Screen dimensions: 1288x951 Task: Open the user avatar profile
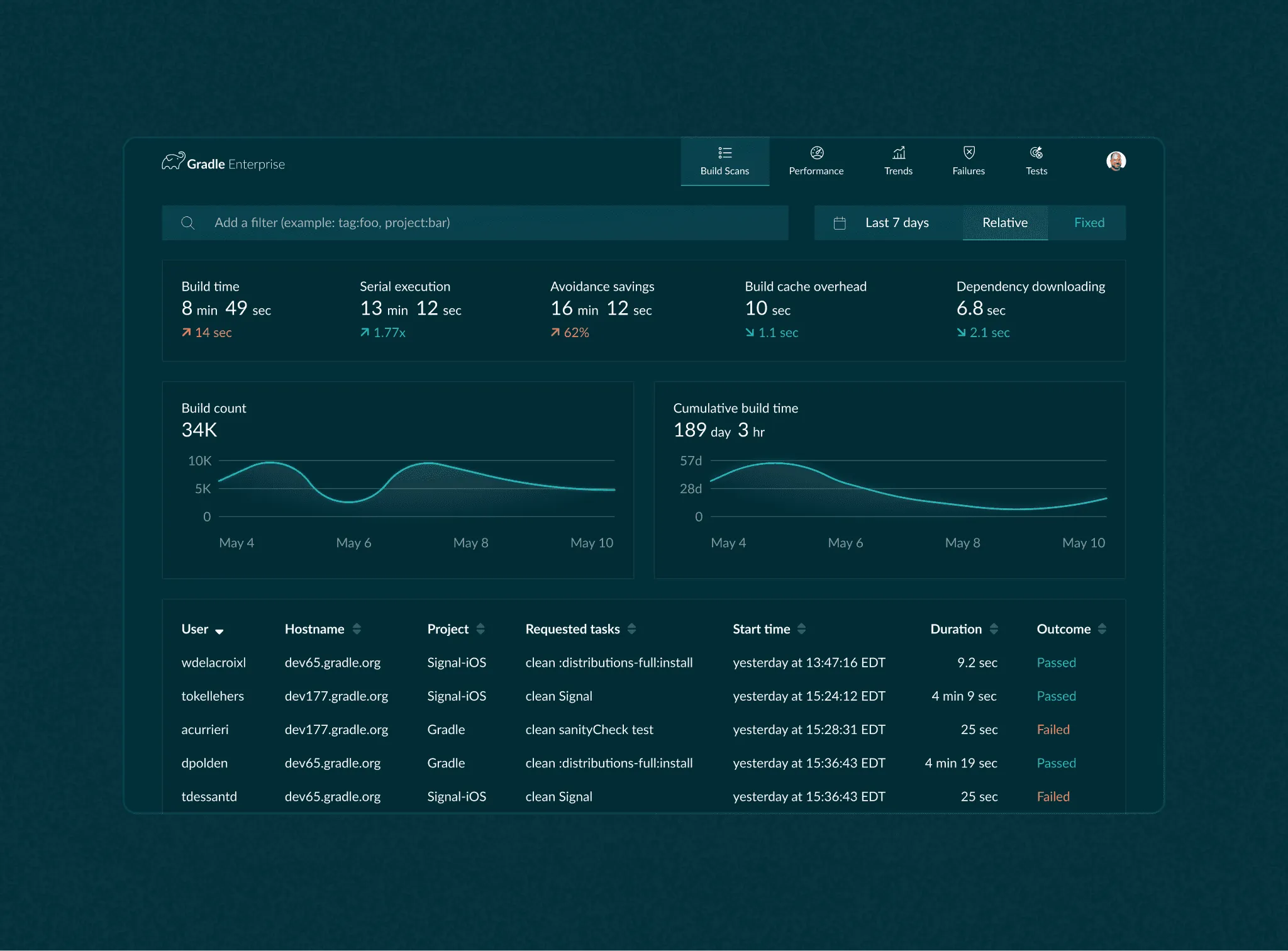(x=1116, y=161)
